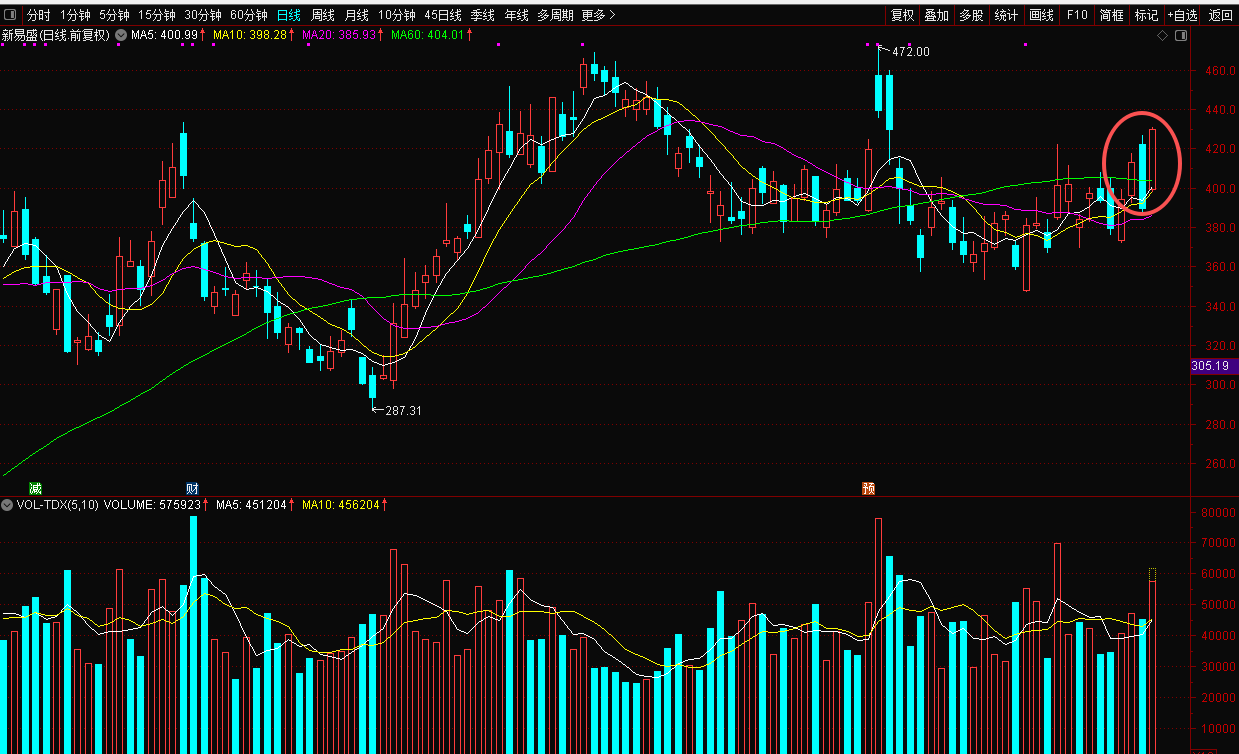This screenshot has height=754, width=1239.
Task: Click the diamond marker icon at top right
Action: coord(1162,36)
